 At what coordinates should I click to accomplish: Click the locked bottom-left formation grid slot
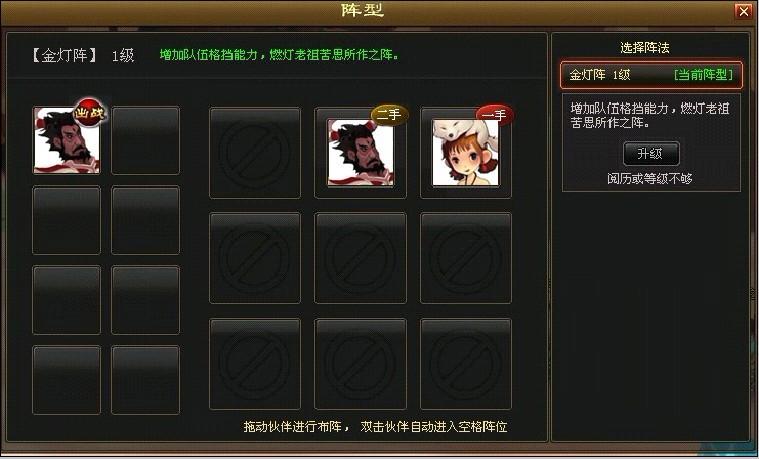pyautogui.click(x=255, y=364)
